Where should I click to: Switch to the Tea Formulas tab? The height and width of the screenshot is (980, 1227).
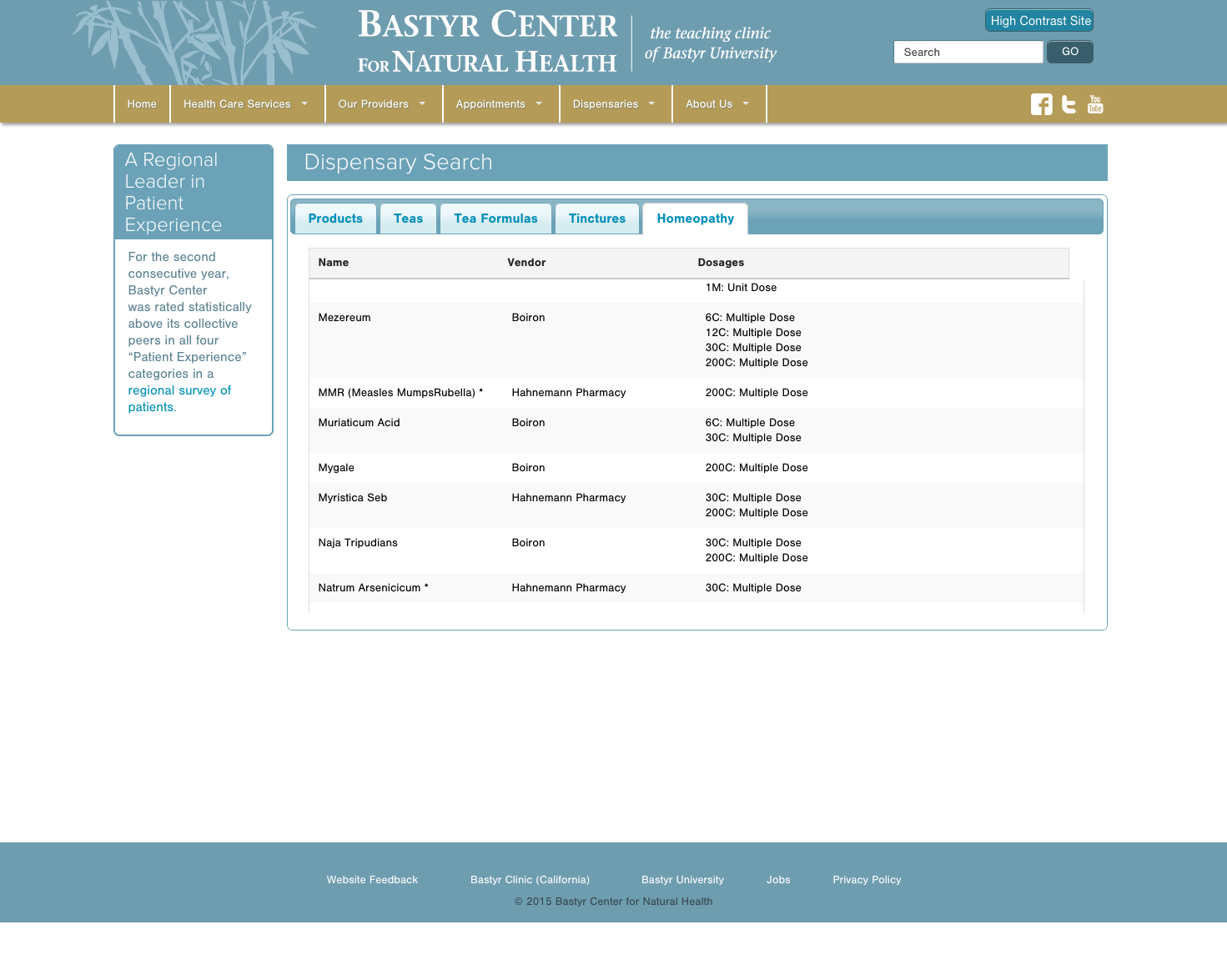tap(495, 219)
